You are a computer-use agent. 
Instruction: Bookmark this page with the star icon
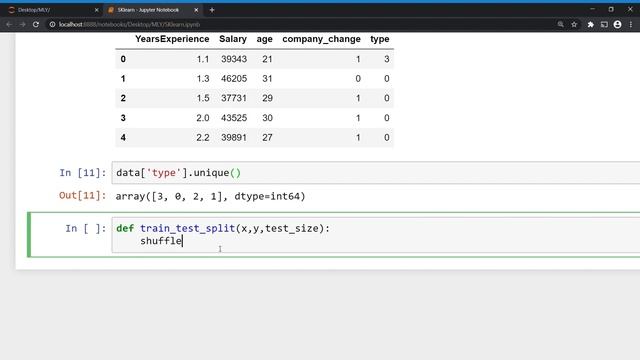coord(574,24)
